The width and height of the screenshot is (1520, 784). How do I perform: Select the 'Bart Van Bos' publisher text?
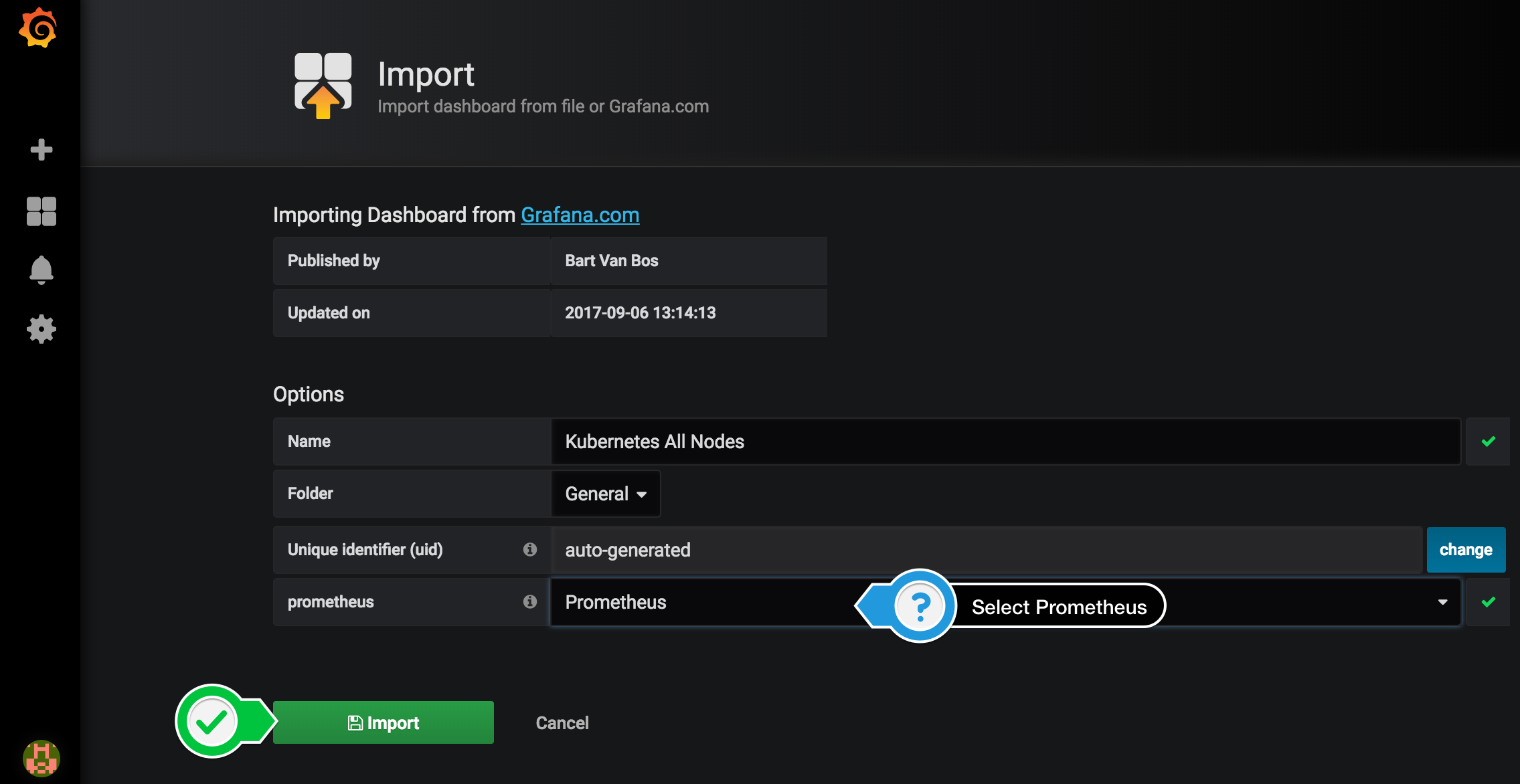tap(612, 261)
